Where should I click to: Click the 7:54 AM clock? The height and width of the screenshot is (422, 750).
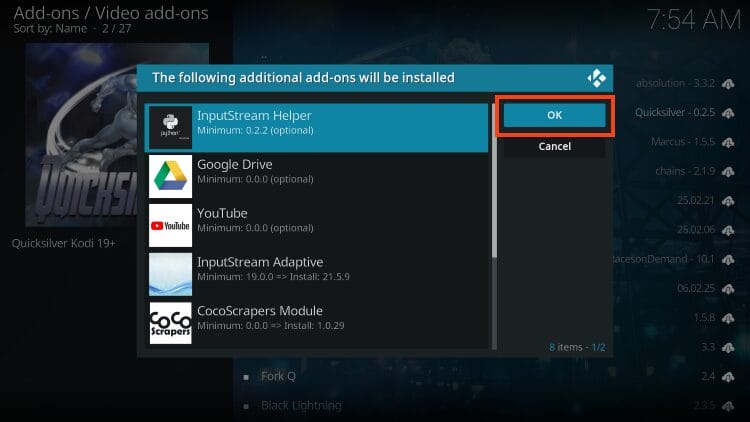click(694, 21)
